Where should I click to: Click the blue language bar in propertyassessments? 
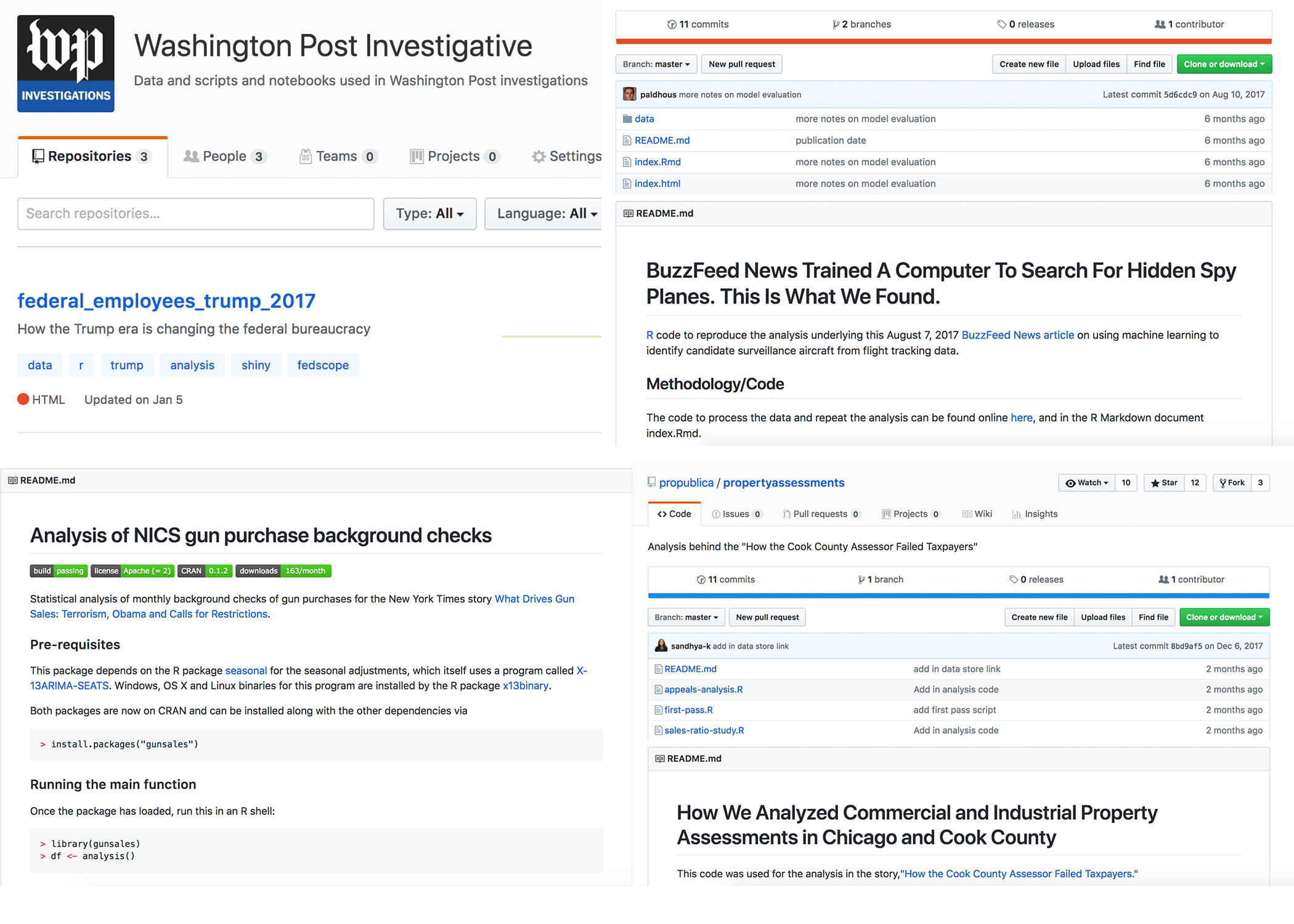pyautogui.click(x=958, y=596)
